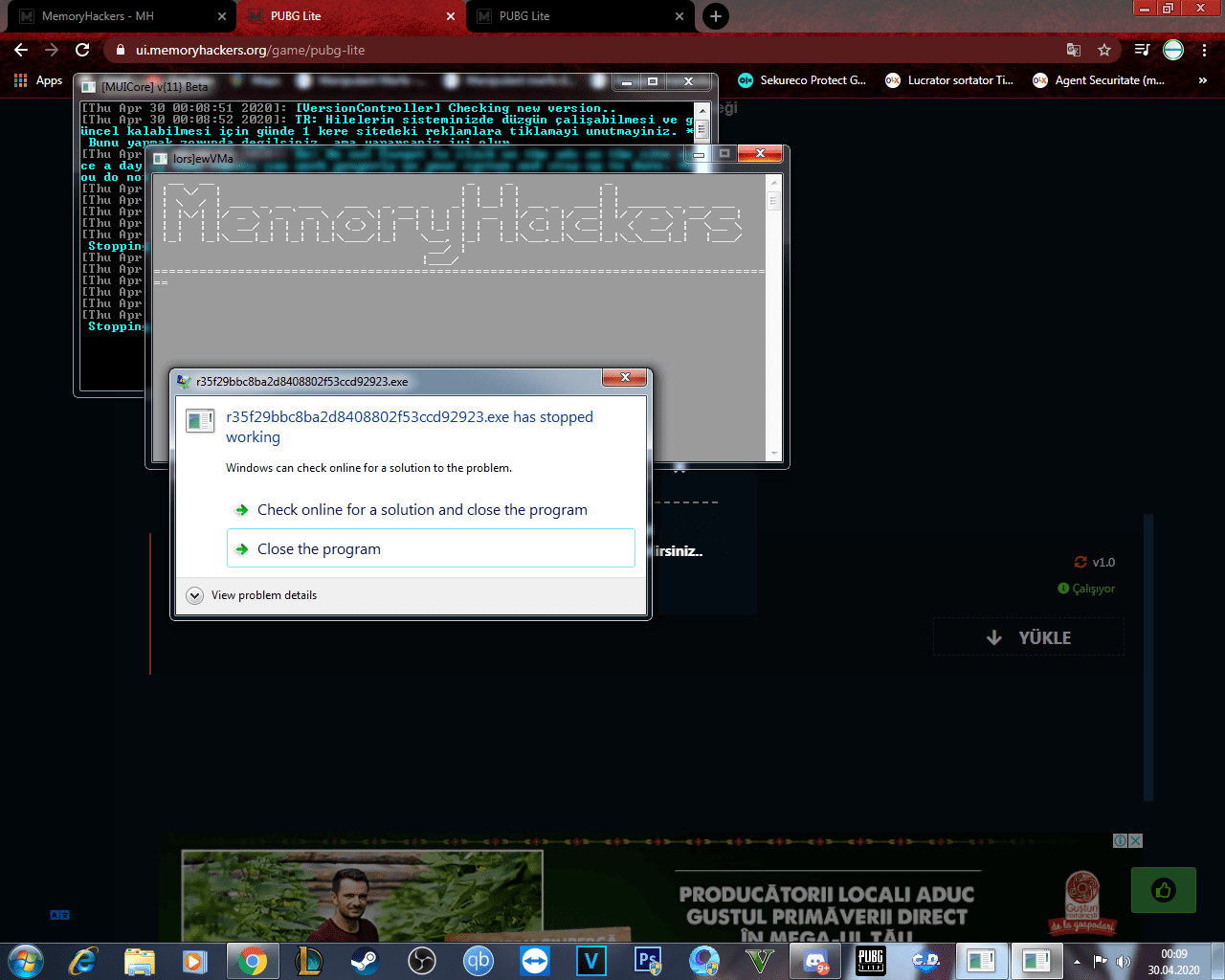Open qBittorrent from the taskbar
Screen dimensions: 1225x980
(479, 960)
